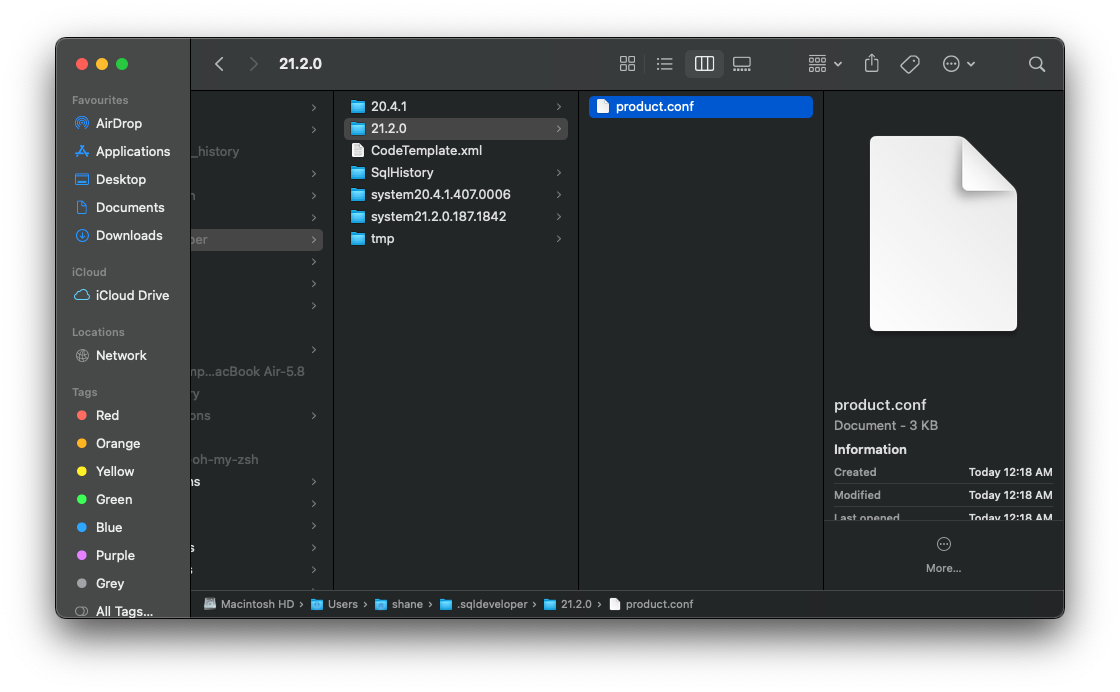Switch to gallery view
The image size is (1120, 692).
742,64
